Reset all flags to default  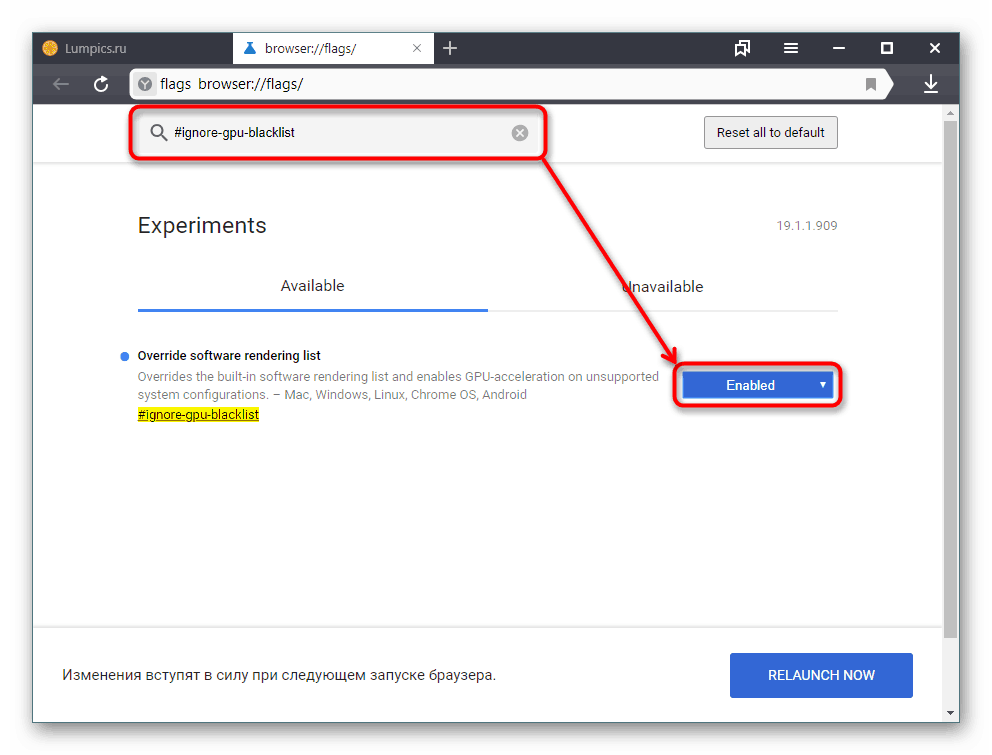click(770, 132)
